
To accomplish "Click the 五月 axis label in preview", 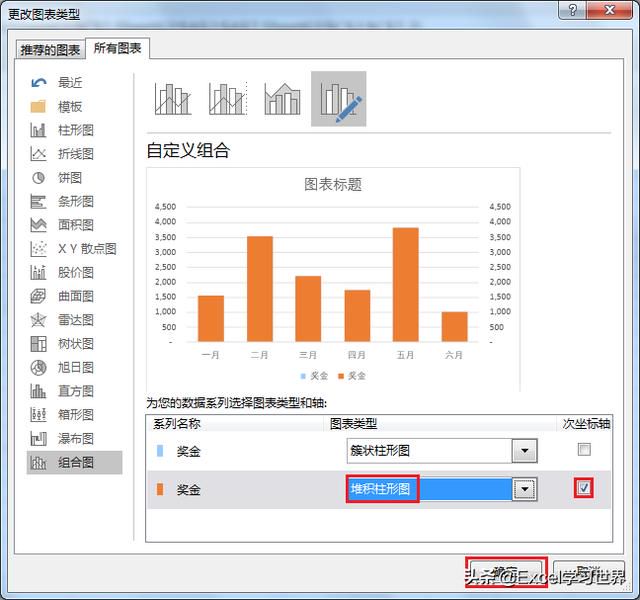I will [405, 355].
